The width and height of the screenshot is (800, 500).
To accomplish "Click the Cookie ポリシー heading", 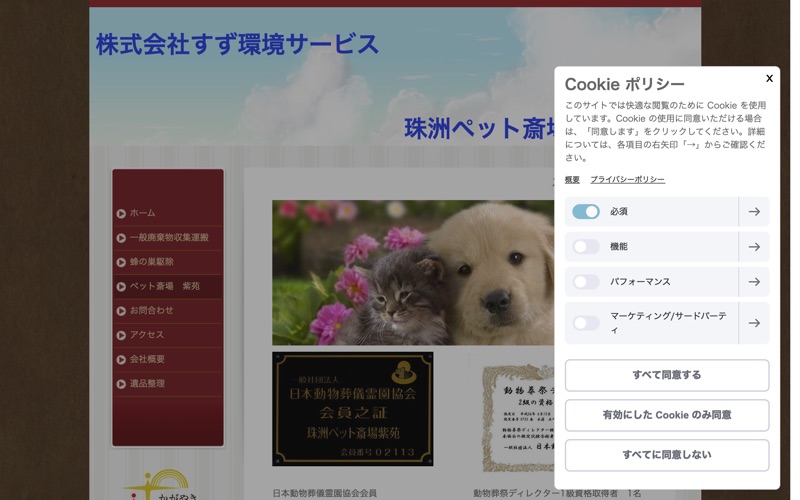I will tap(624, 84).
